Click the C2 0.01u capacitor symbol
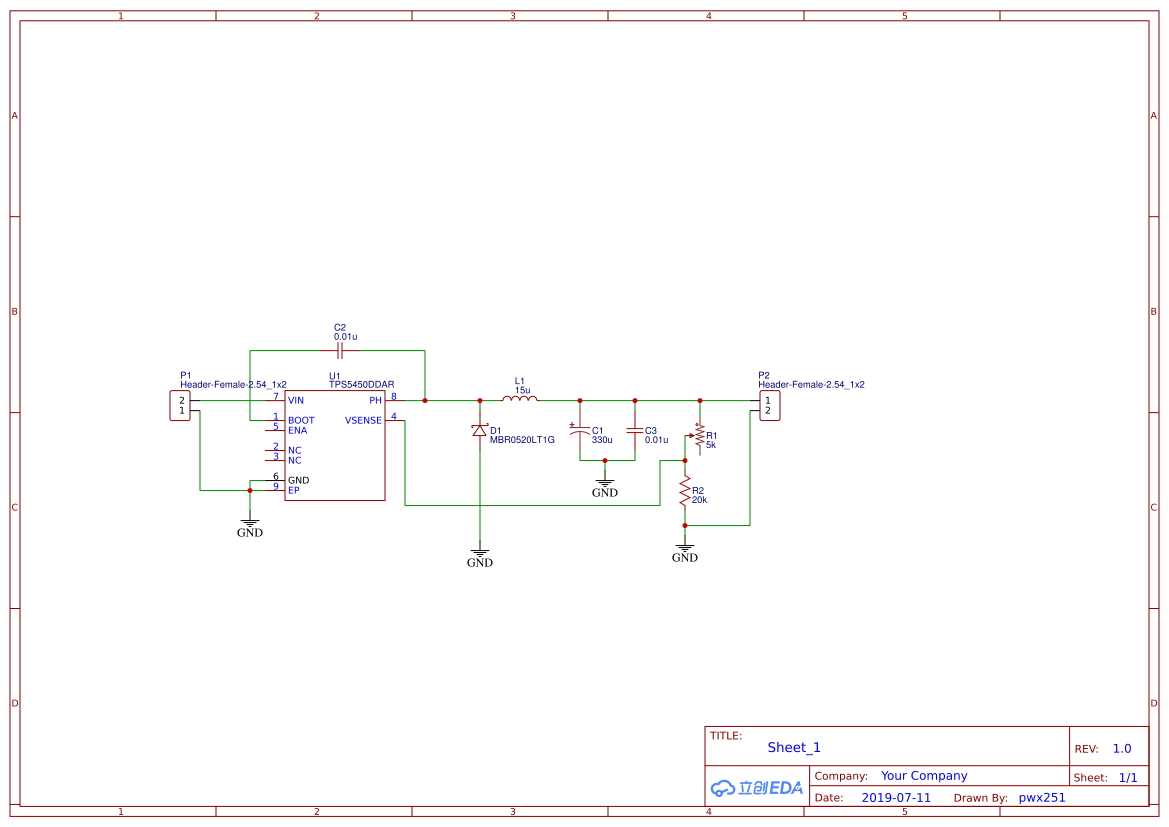The height and width of the screenshot is (827, 1169). 340,350
